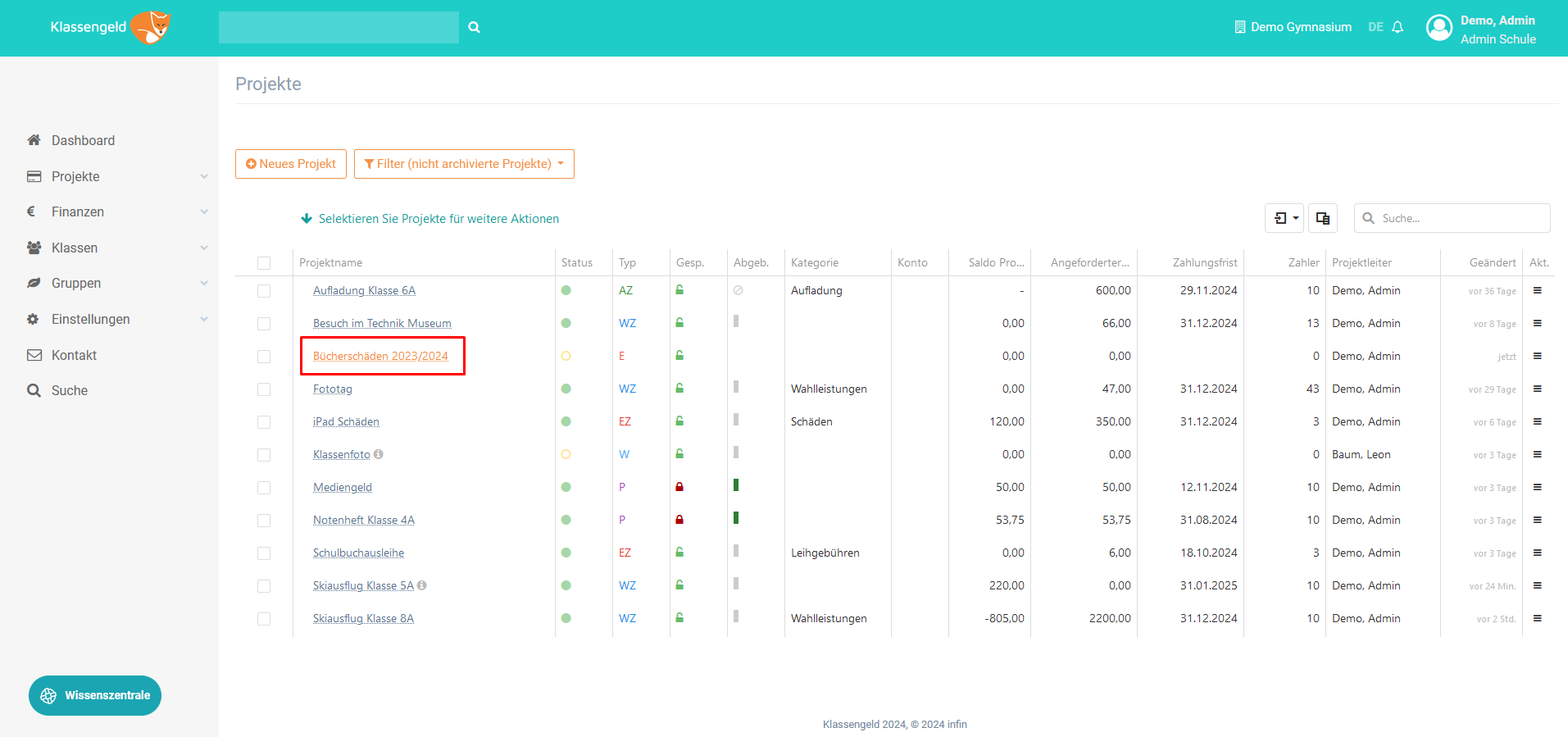Open the action menu for Bücherschäden 2023/2024
The image size is (1568, 737).
point(1538,356)
